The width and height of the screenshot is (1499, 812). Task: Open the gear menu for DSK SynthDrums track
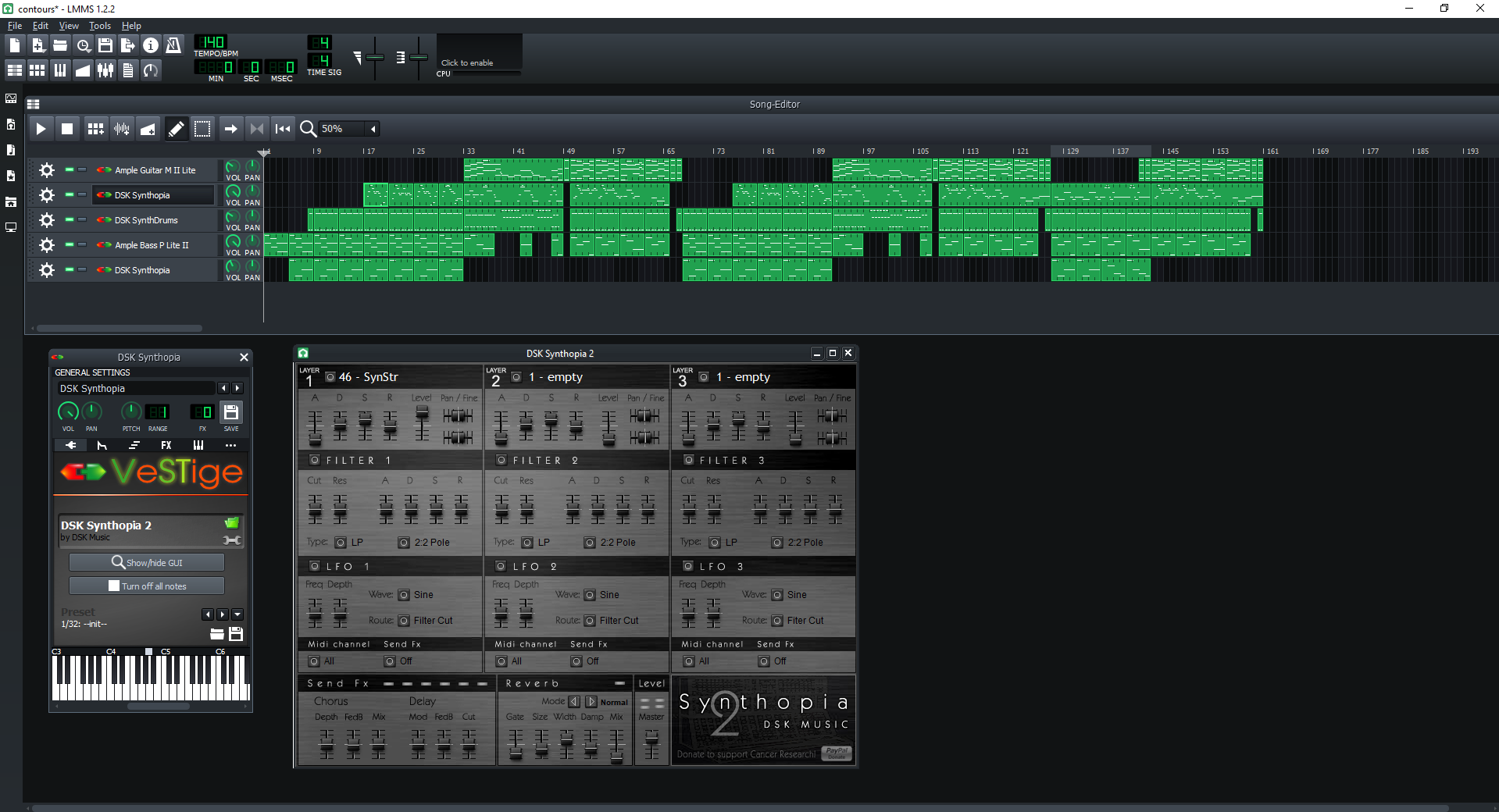pos(47,220)
